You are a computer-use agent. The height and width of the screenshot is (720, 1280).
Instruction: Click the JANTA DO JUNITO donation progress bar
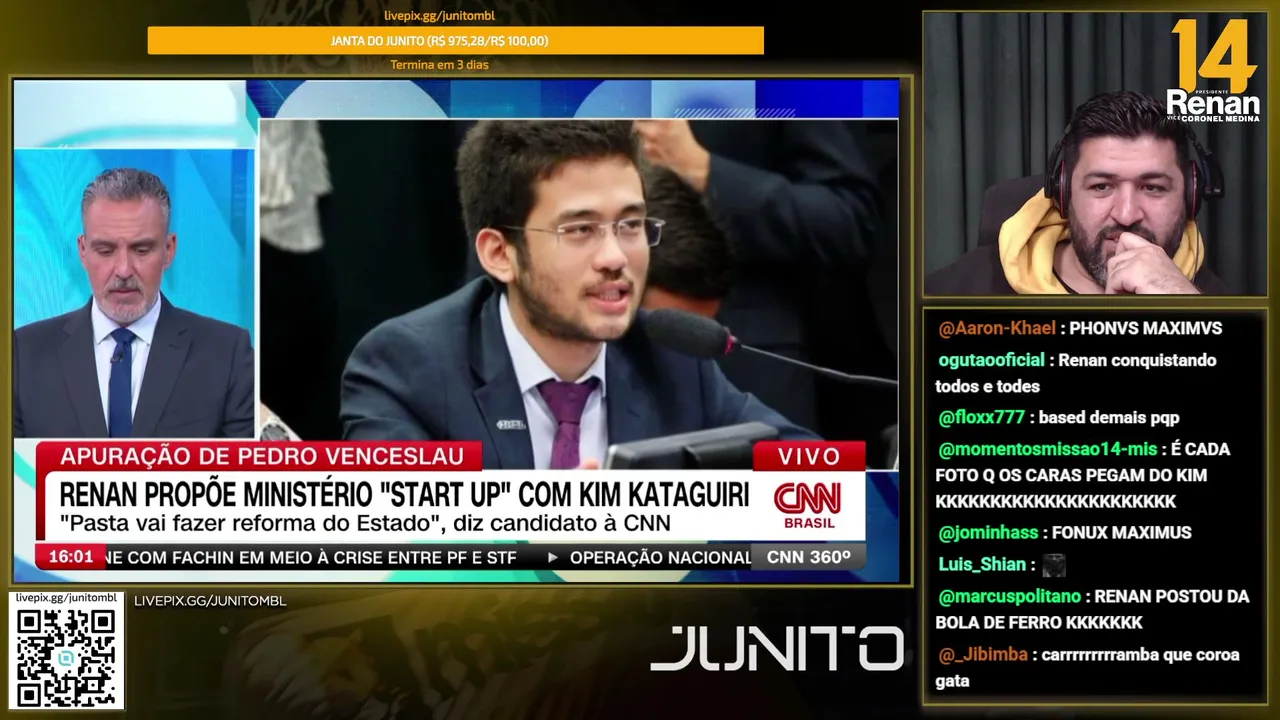(455, 41)
